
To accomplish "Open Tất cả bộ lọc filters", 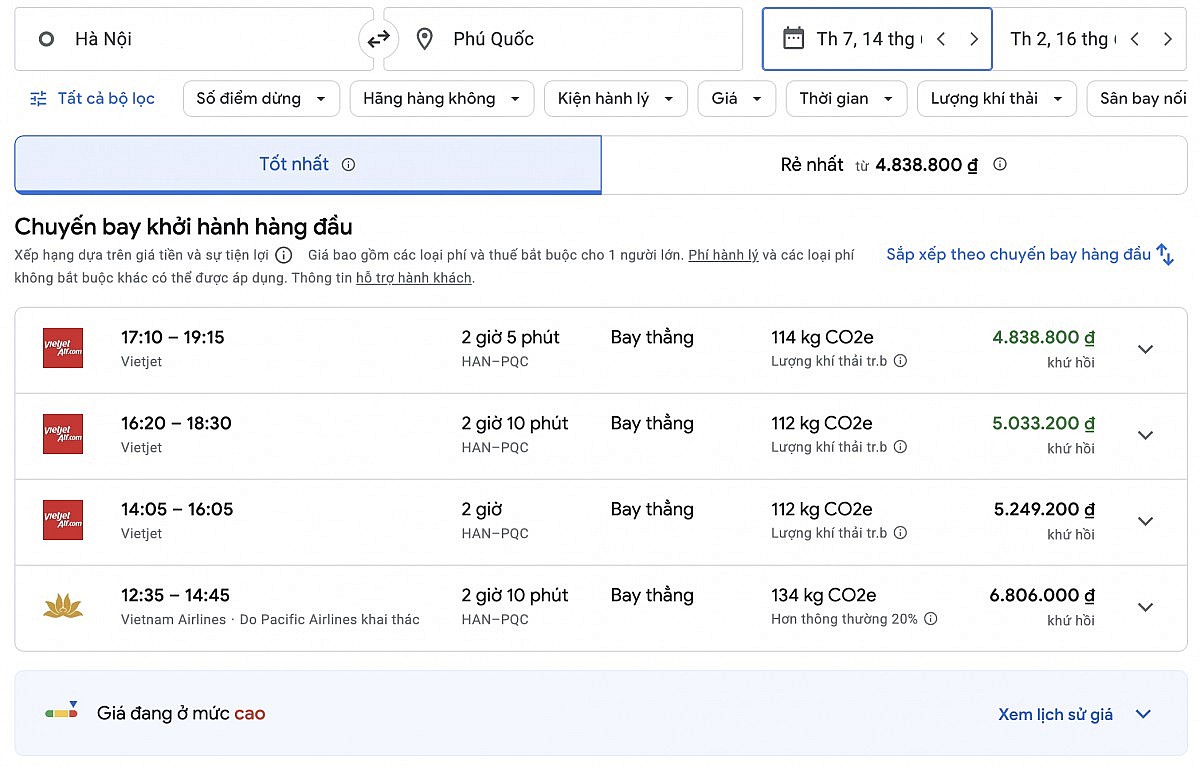I will [93, 99].
